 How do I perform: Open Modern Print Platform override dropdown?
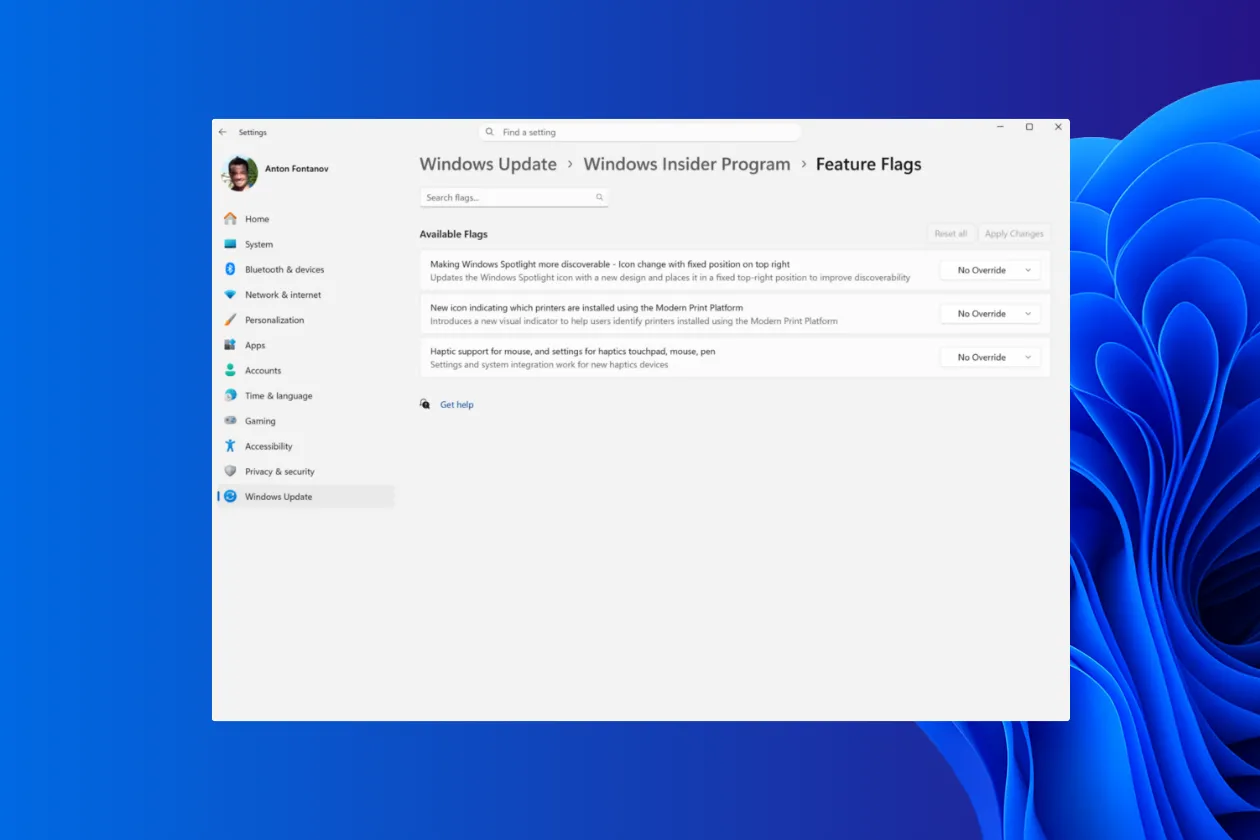coord(990,314)
